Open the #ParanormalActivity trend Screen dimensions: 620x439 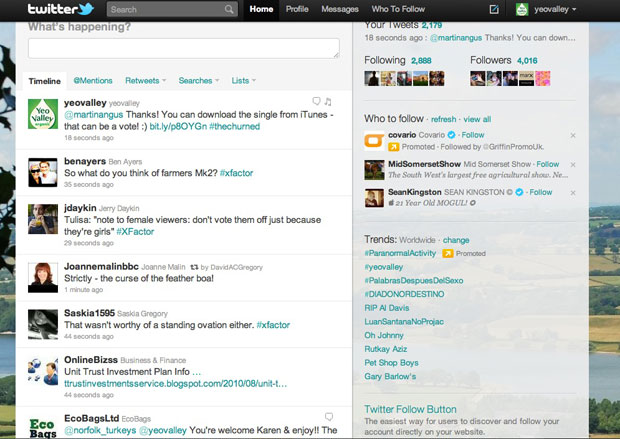[400, 253]
